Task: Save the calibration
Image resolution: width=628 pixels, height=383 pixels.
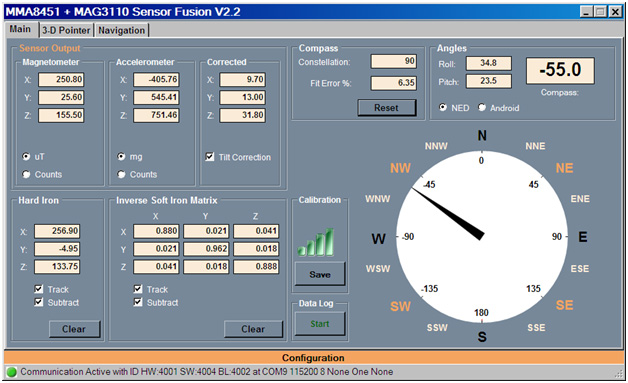Action: [x=320, y=274]
